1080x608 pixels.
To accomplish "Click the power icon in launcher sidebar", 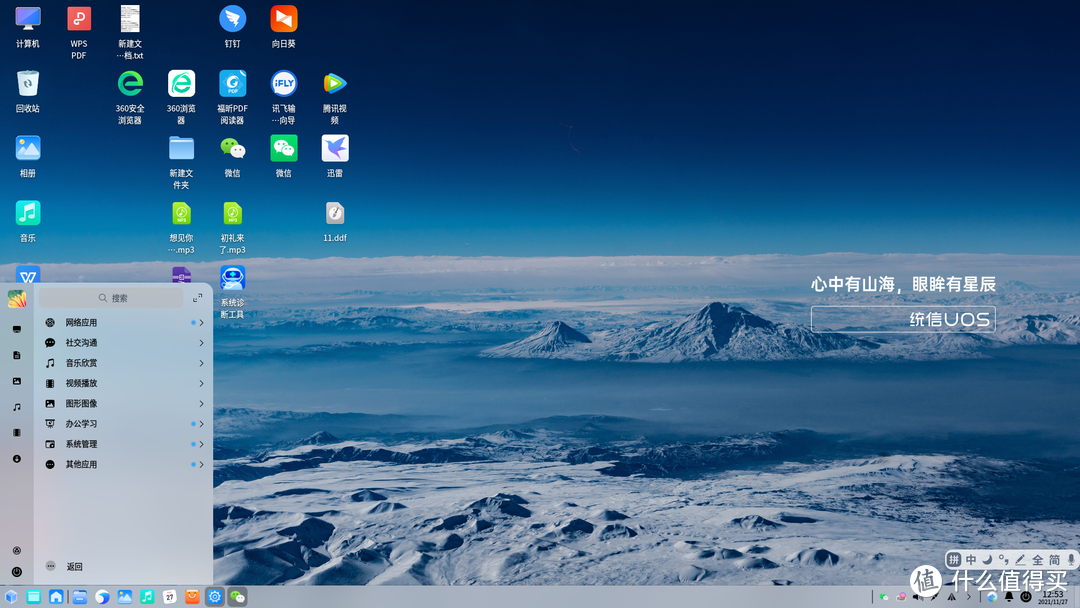I will (17, 572).
